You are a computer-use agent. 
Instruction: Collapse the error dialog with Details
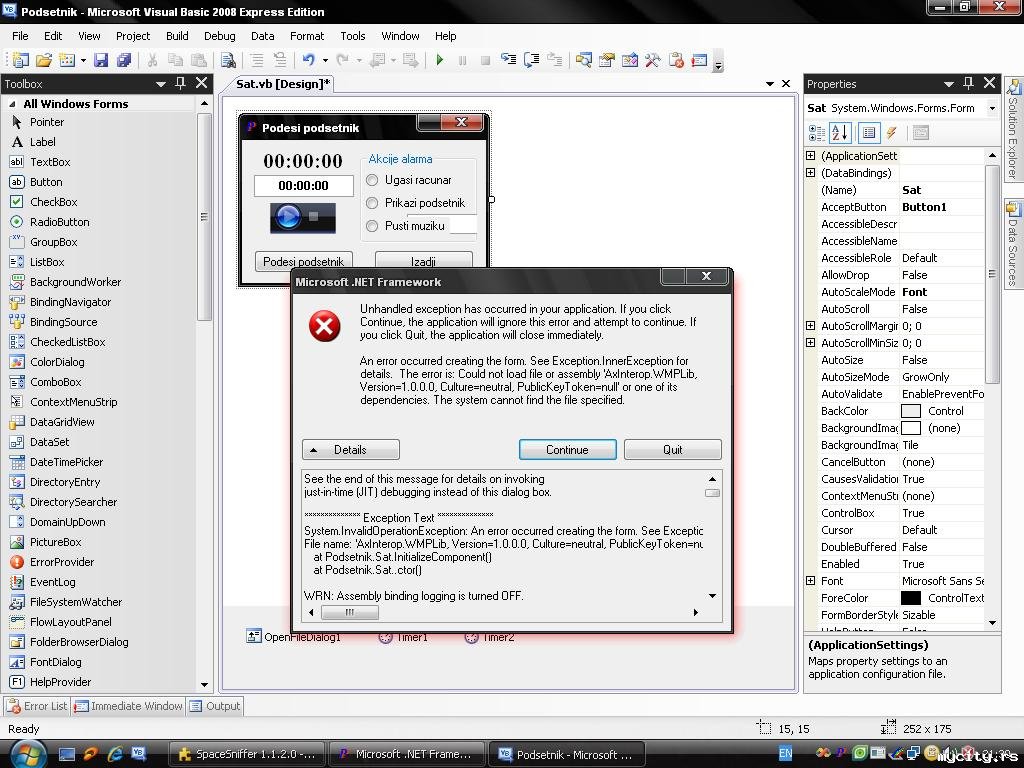pyautogui.click(x=351, y=449)
